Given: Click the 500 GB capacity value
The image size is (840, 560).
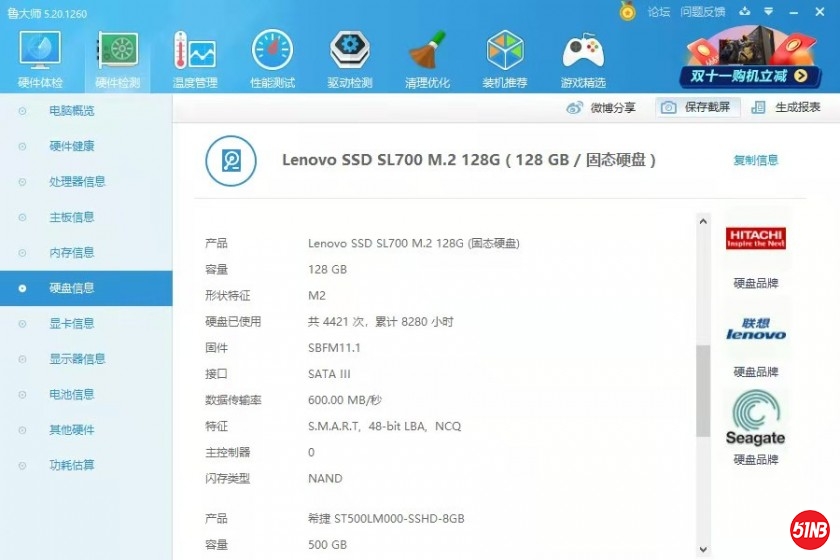Looking at the screenshot, I should pyautogui.click(x=327, y=545).
